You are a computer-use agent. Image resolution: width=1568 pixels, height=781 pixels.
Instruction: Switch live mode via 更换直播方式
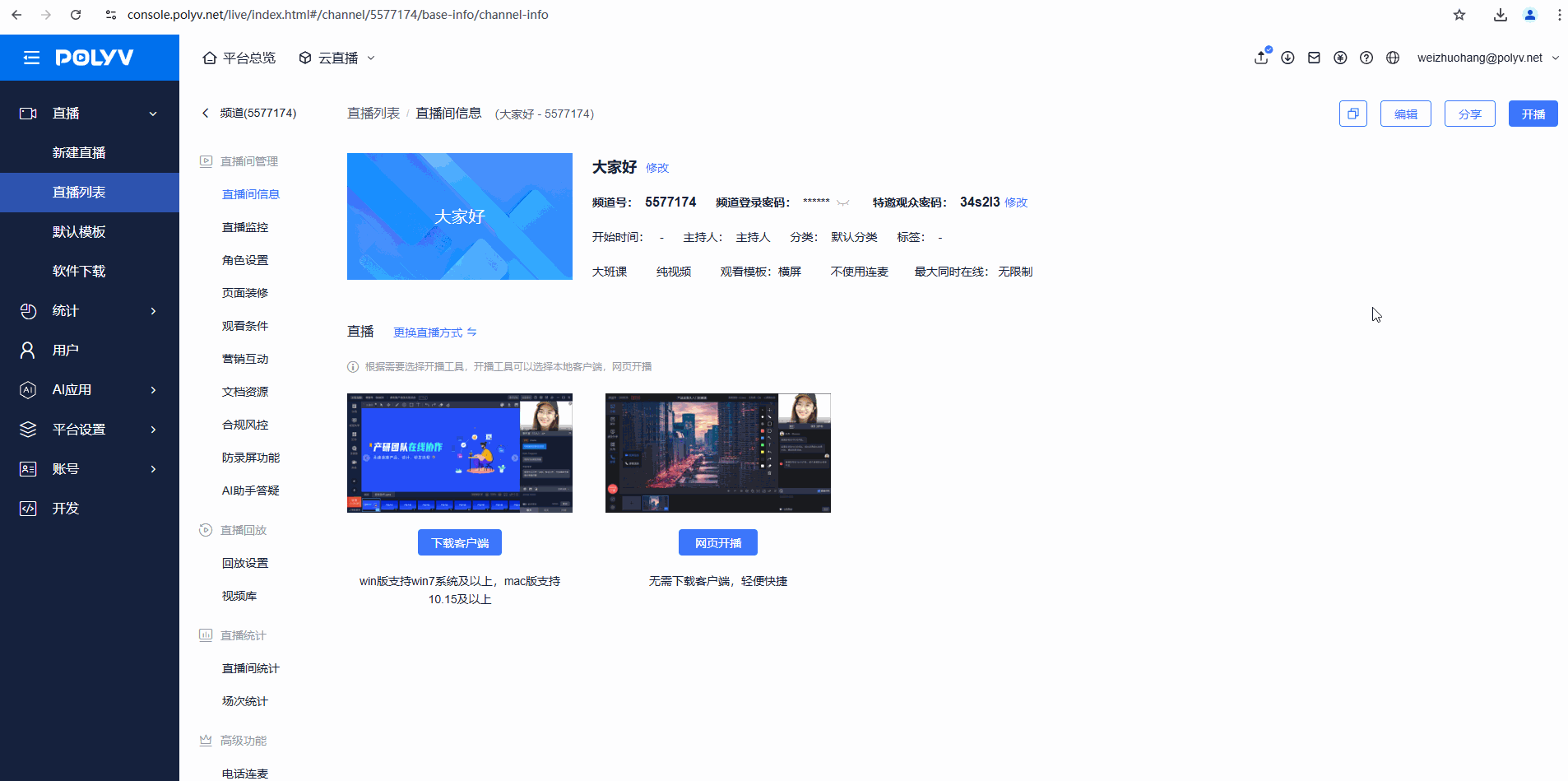[x=434, y=332]
